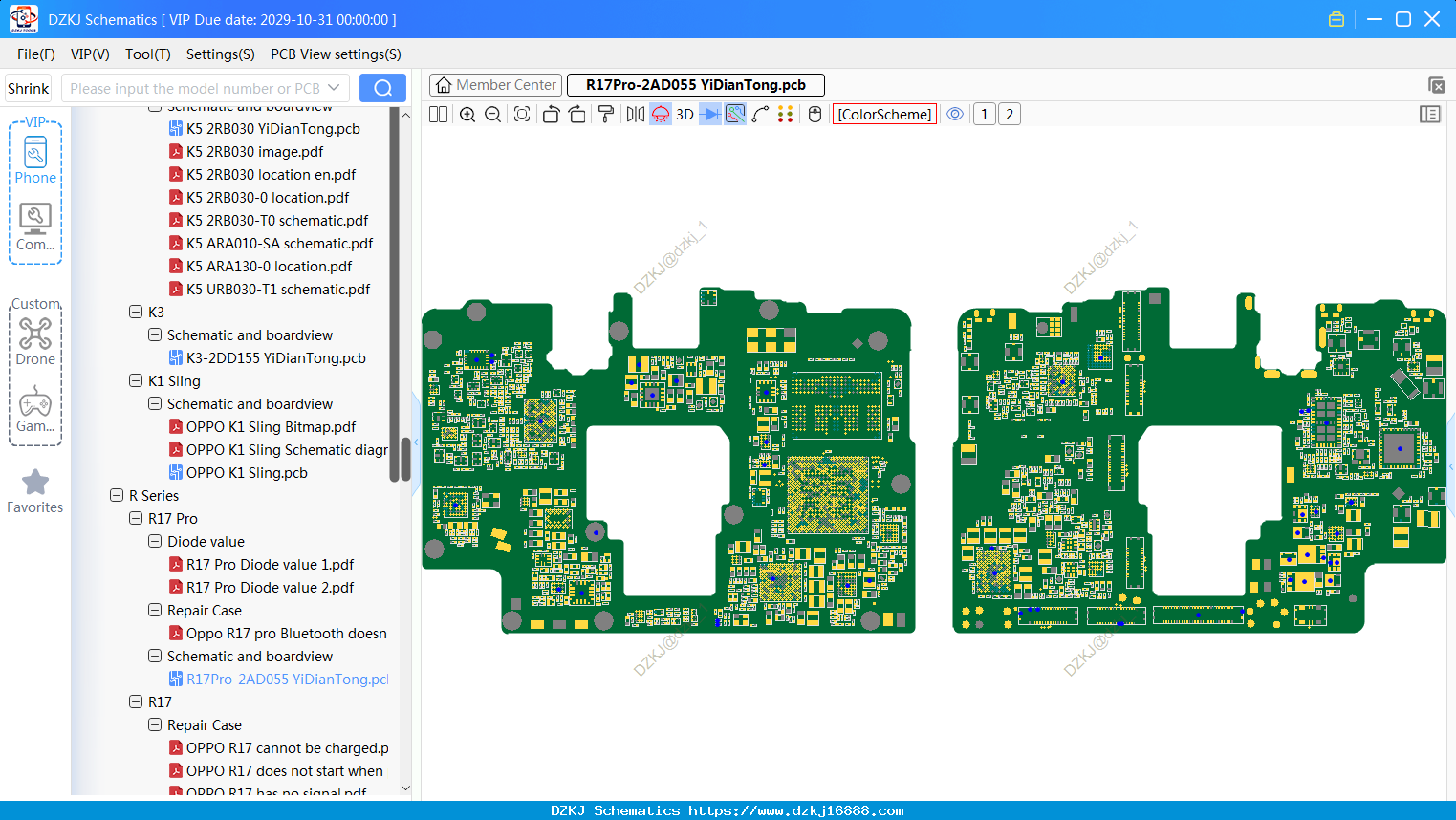Screen dimensions: 1456x820
Task: Collapse K1 Sling Schematic and boardview folder
Action: tap(155, 404)
